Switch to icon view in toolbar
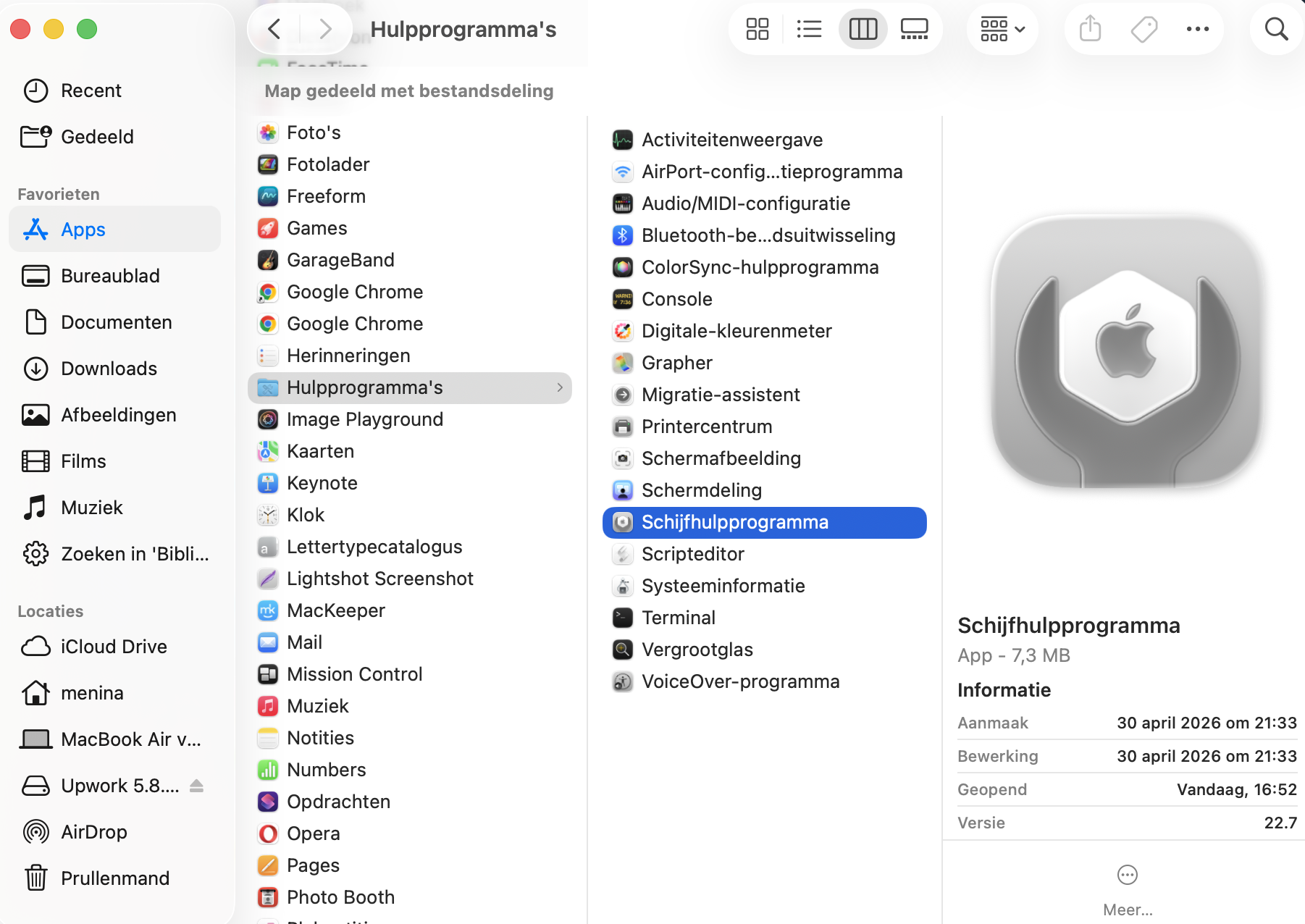 coord(758,30)
